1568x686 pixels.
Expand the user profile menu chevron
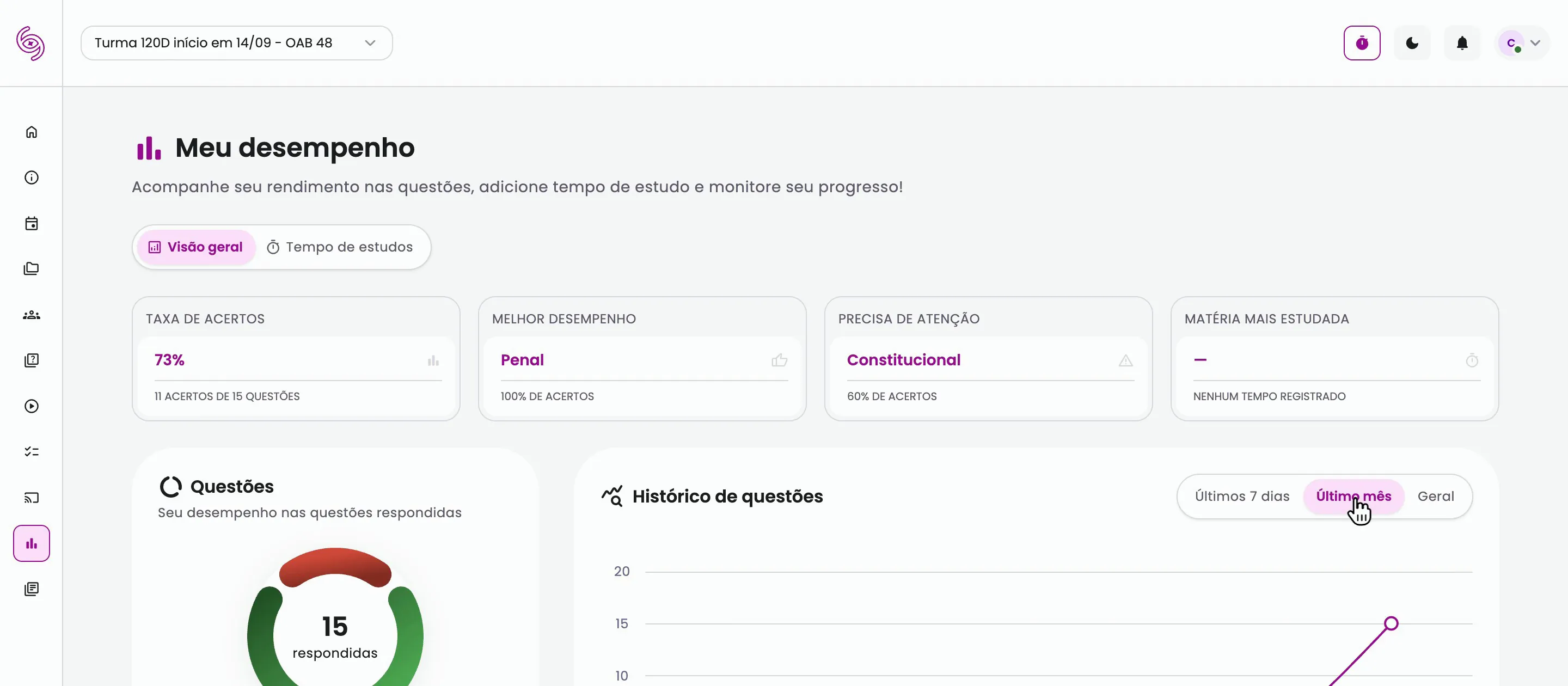tap(1535, 42)
